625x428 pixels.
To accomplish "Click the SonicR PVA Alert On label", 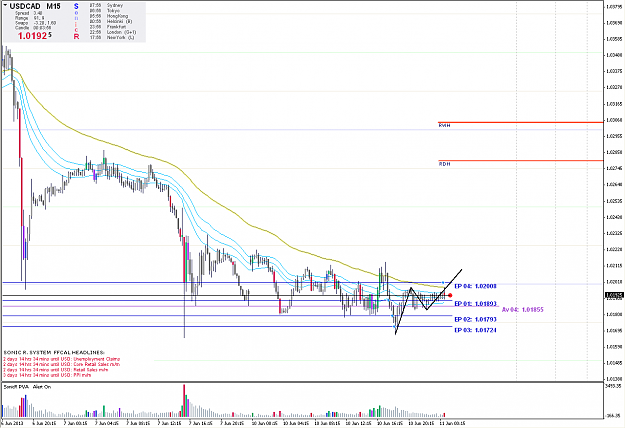I will pos(27,387).
